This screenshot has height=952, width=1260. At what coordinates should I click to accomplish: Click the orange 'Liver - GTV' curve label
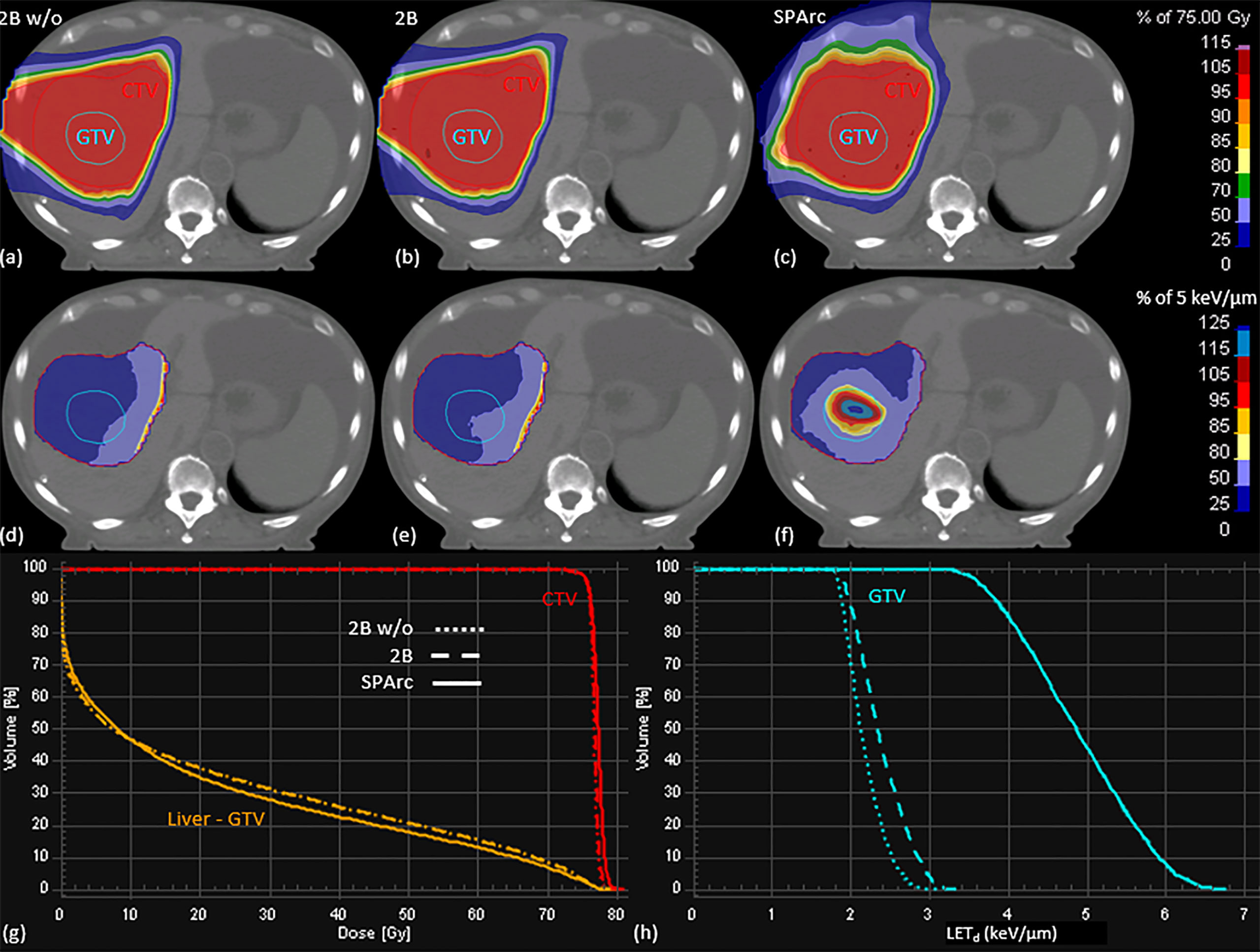tap(216, 819)
